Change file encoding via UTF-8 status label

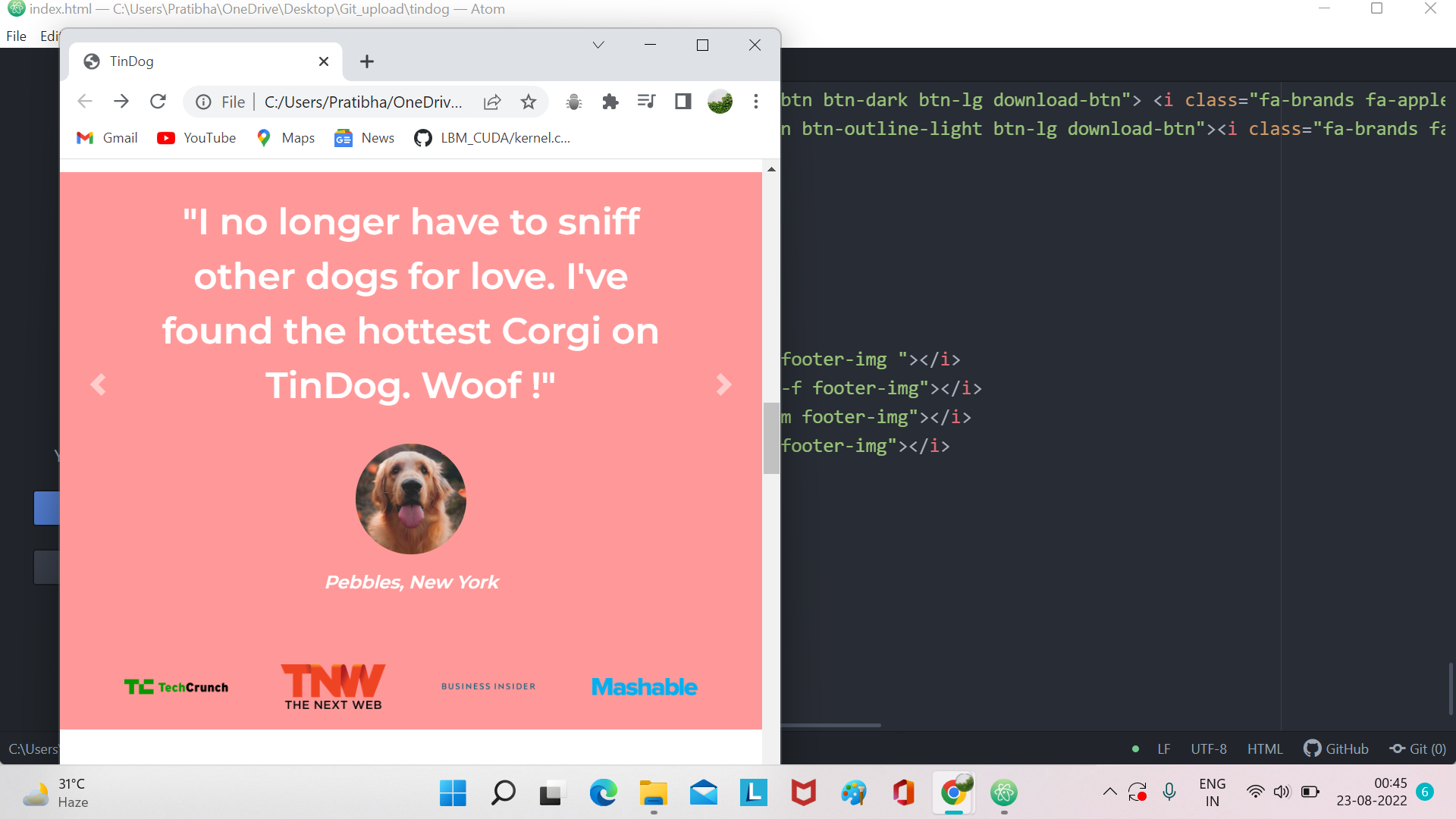[1208, 748]
